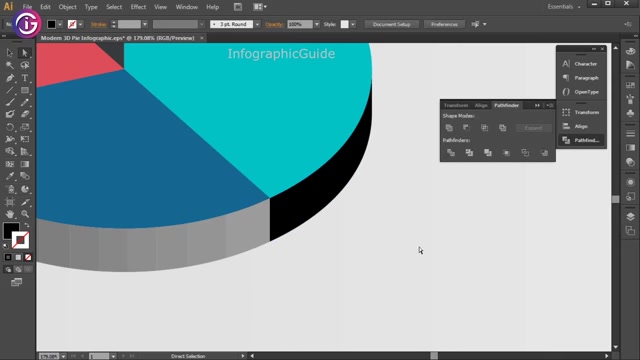Set paint mode to None
Screen dimensions: 640x360
coord(28,257)
